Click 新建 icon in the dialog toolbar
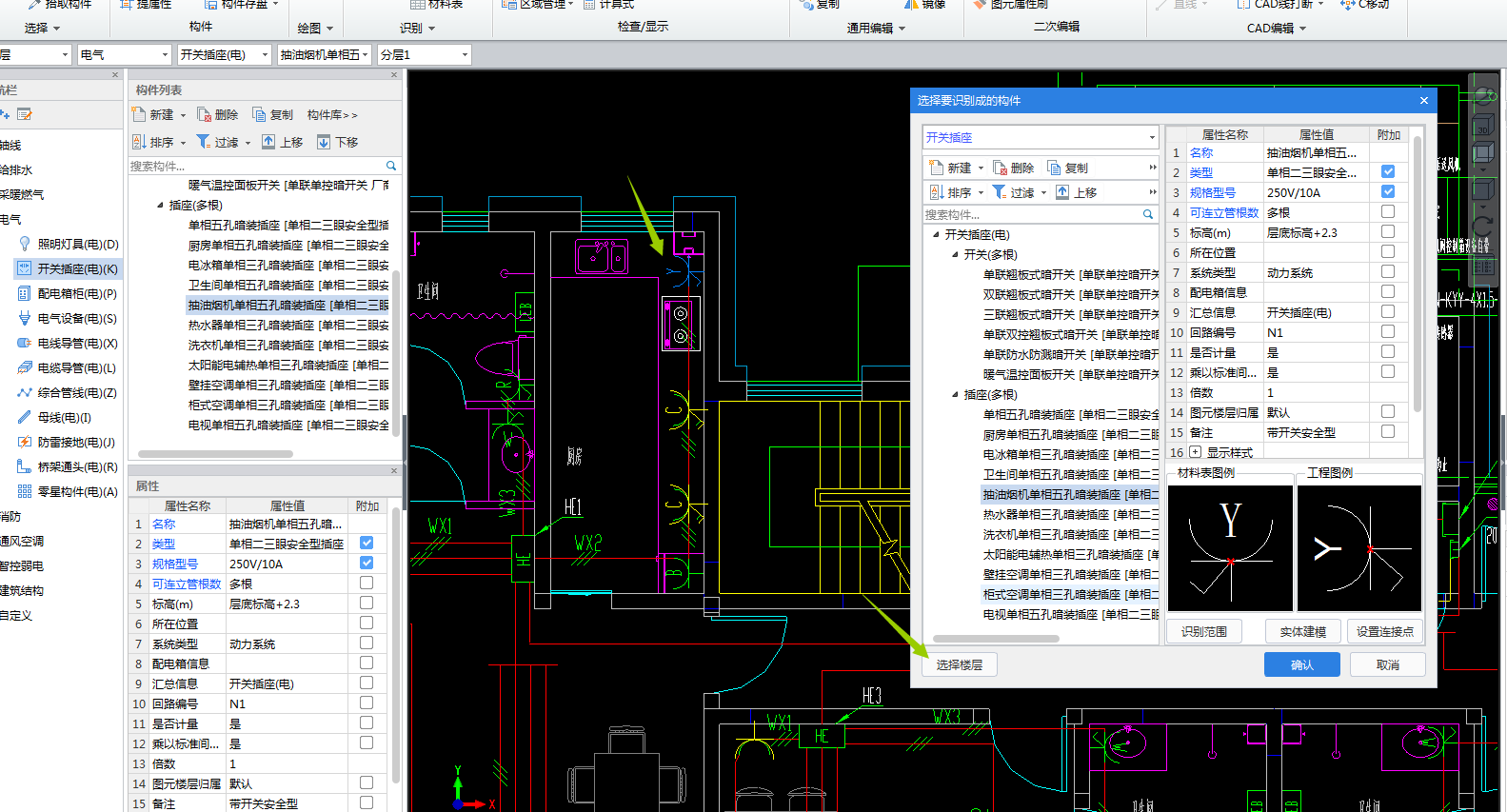The height and width of the screenshot is (812, 1507). (937, 168)
